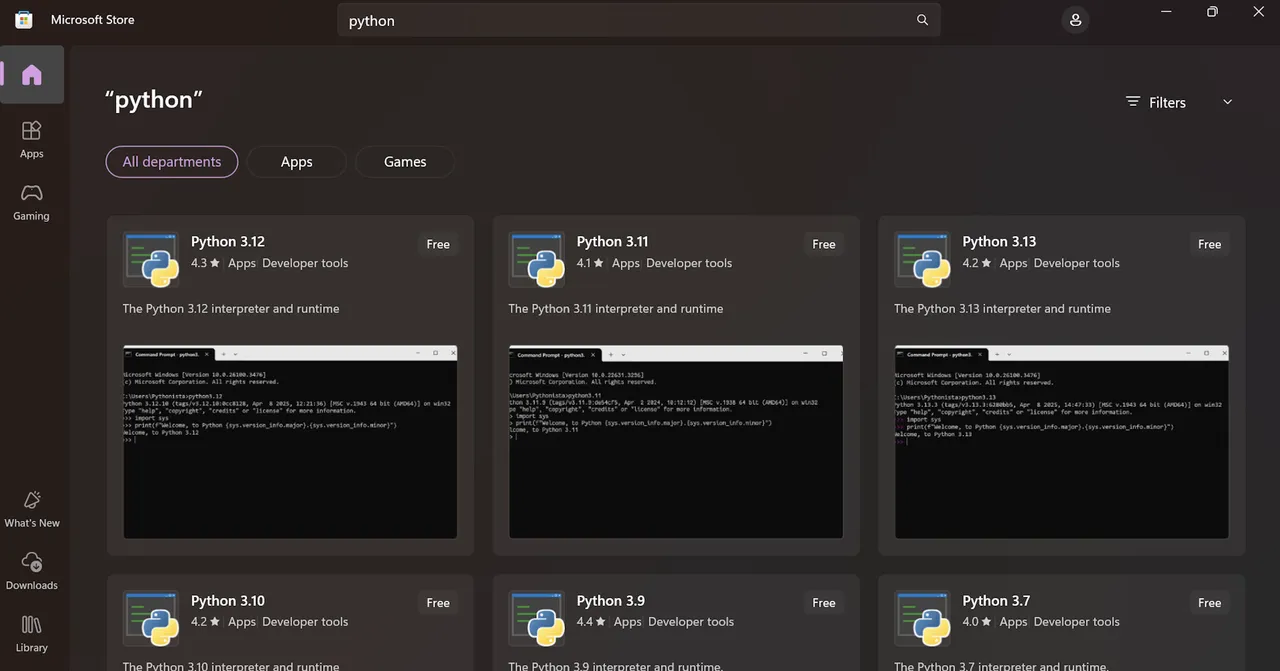
Task: Open the Downloads sidebar icon
Action: coord(32,571)
